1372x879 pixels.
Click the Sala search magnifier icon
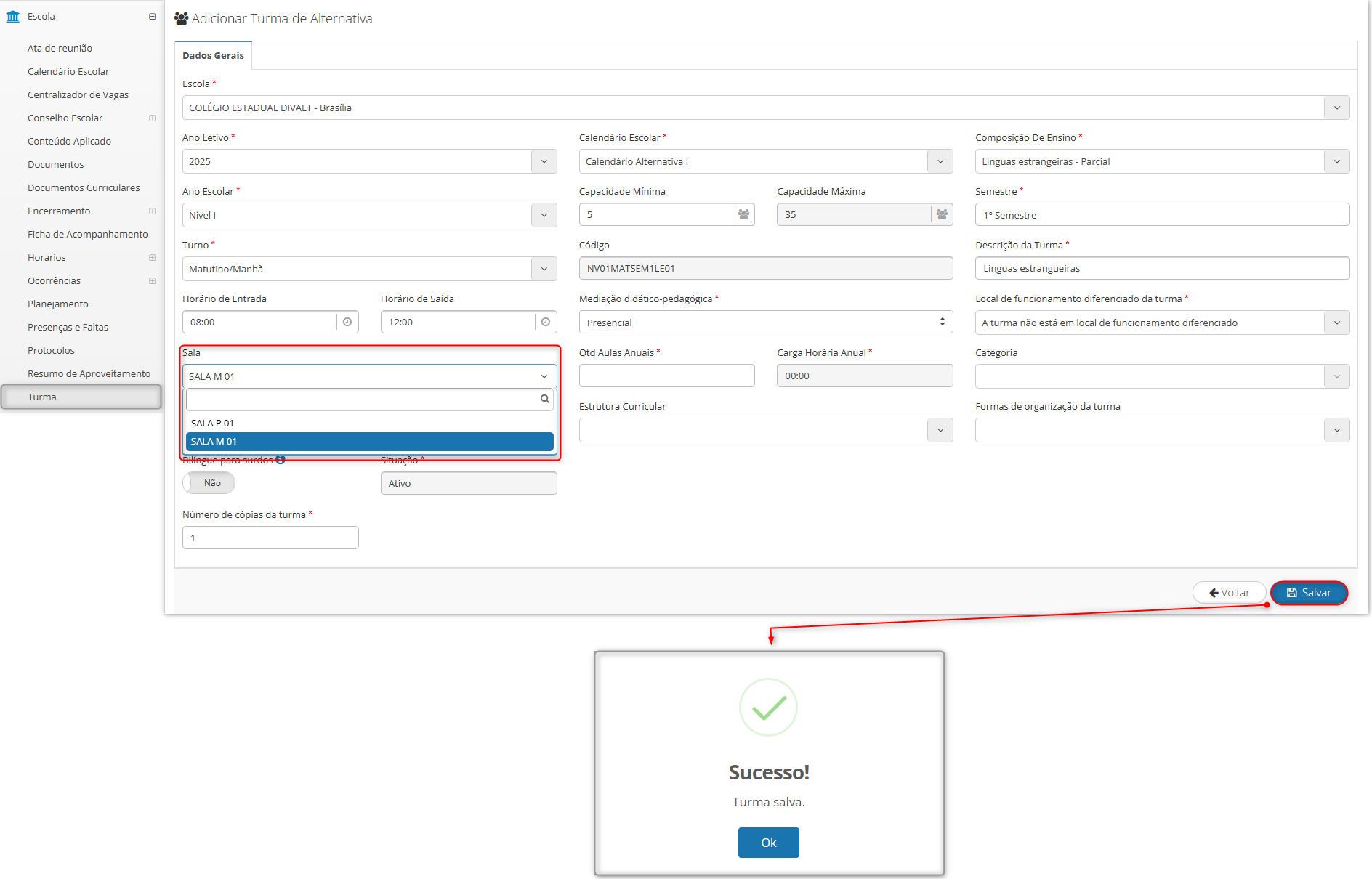[x=544, y=400]
